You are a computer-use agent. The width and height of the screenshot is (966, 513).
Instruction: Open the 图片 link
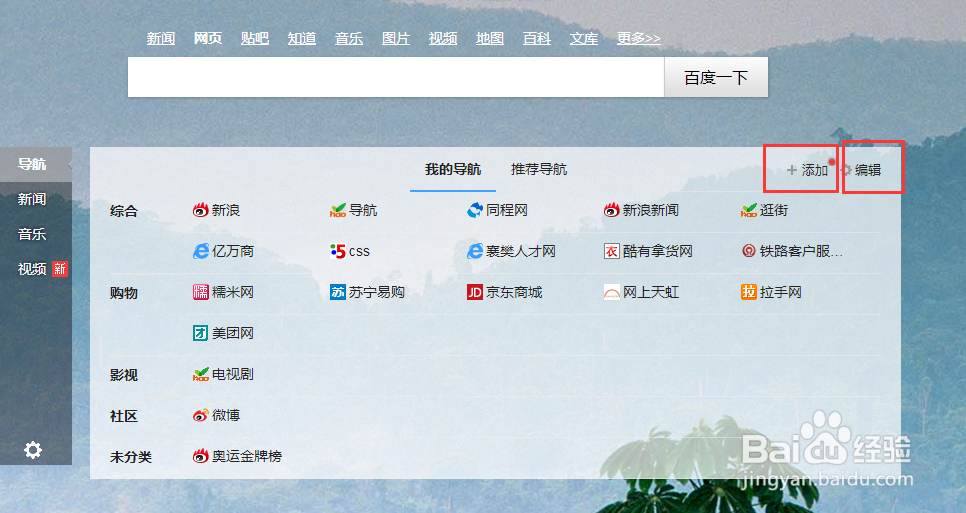coord(396,38)
